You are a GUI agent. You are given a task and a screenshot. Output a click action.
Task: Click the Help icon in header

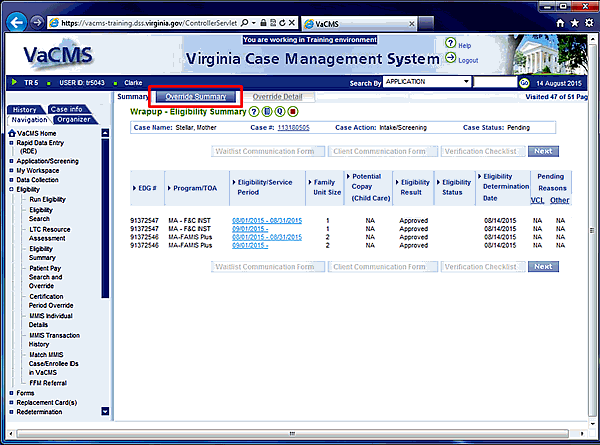click(451, 45)
